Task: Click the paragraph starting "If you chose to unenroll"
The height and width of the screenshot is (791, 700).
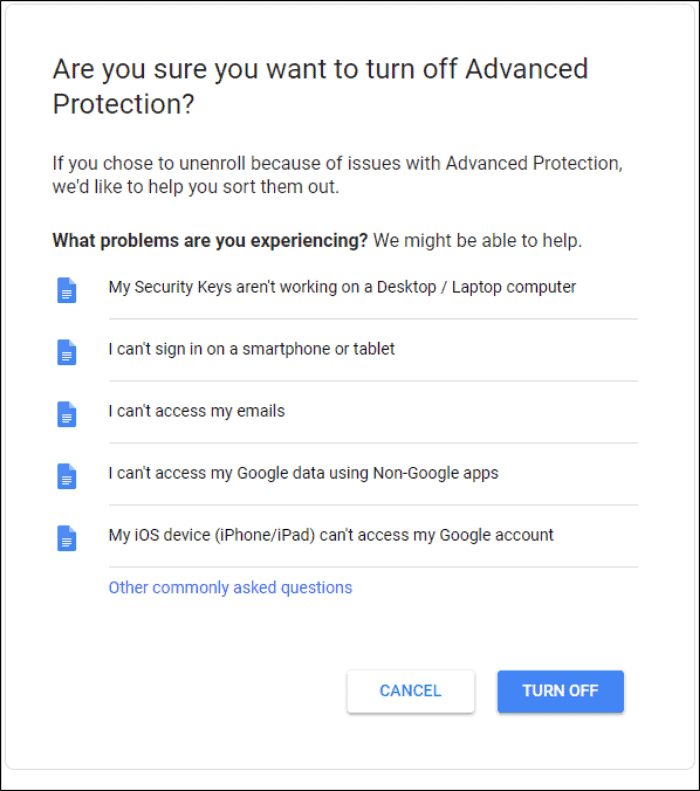Action: pyautogui.click(x=337, y=175)
